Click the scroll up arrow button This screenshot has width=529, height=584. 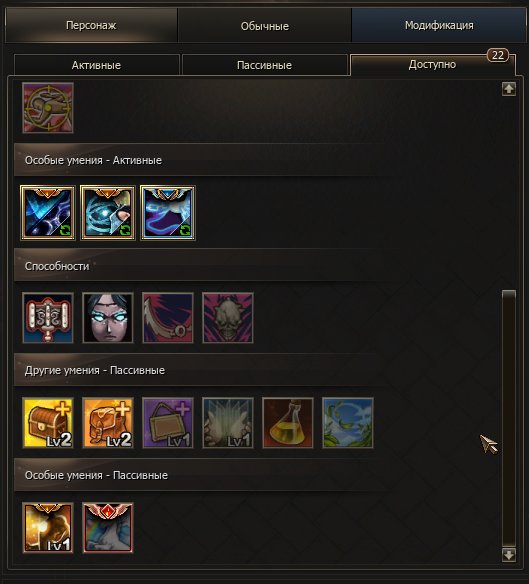pos(509,89)
